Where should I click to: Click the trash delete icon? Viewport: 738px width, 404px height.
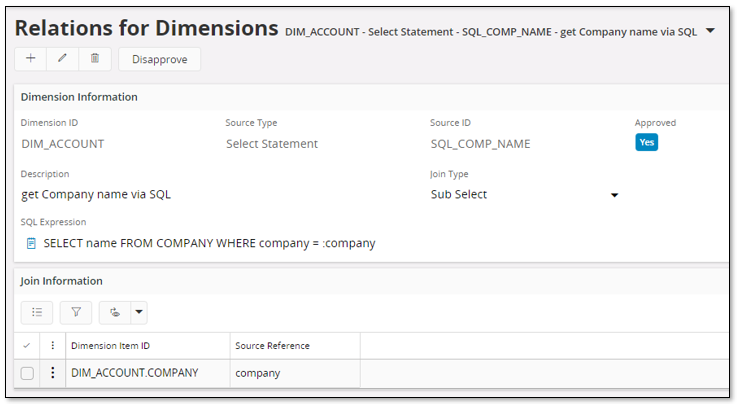(94, 59)
